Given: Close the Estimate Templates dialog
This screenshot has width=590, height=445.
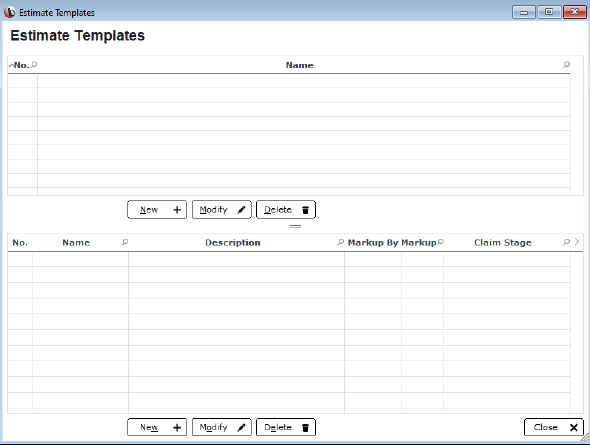Looking at the screenshot, I should 554,427.
